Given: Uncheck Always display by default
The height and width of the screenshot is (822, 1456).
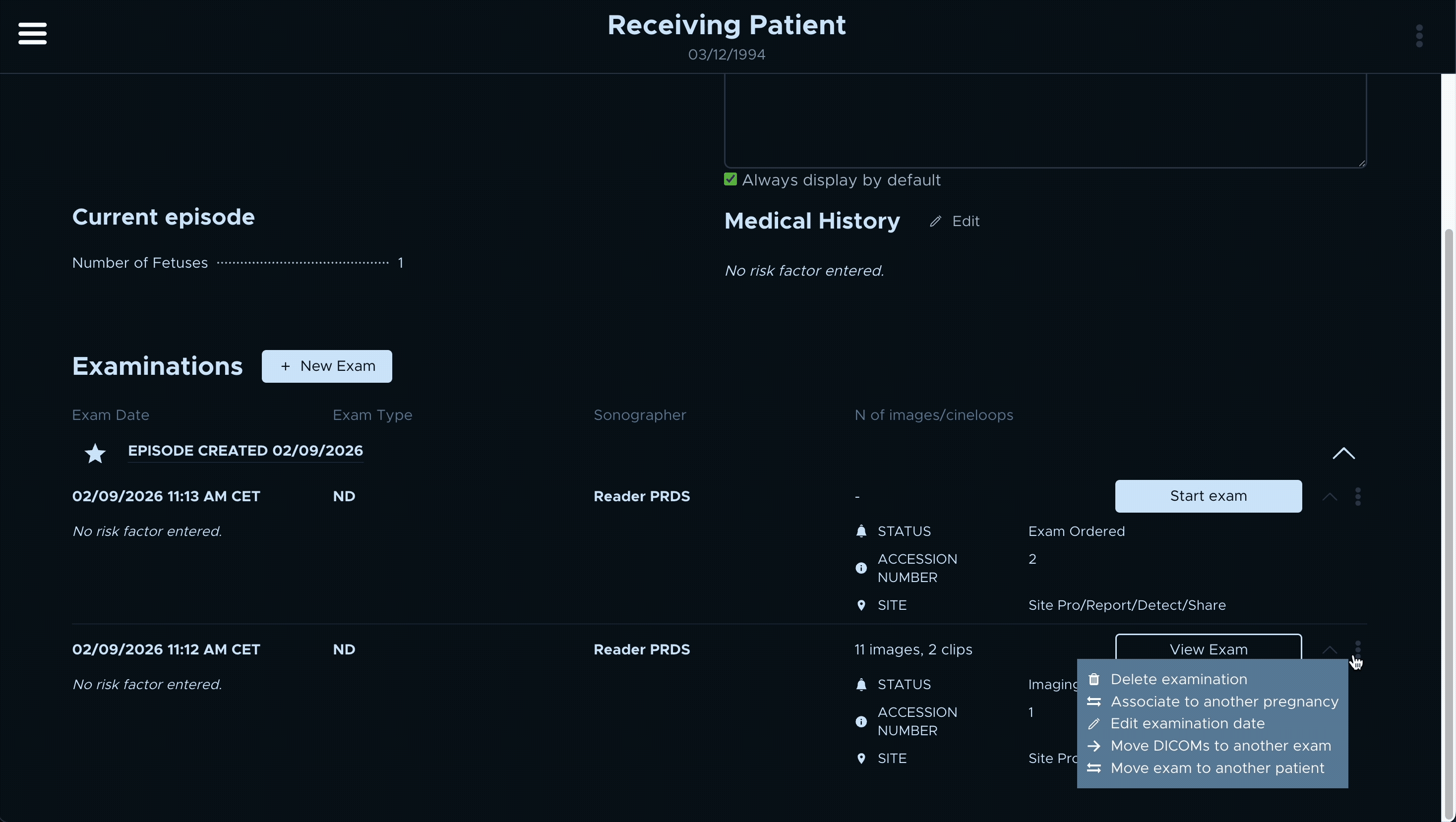Looking at the screenshot, I should [730, 179].
